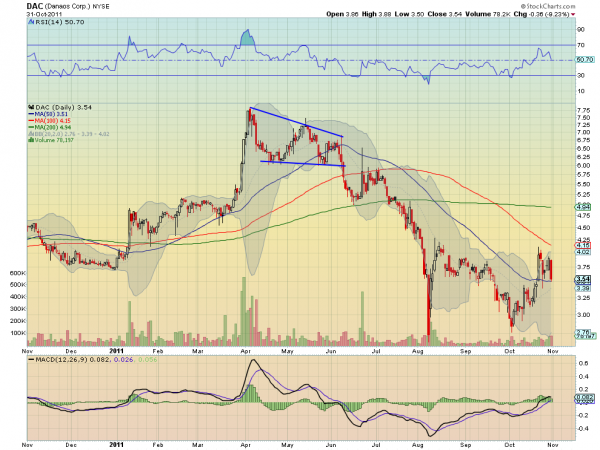Click the 'DAC (Daily) 3.54' legend entry
The height and width of the screenshot is (450, 600).
[64, 108]
